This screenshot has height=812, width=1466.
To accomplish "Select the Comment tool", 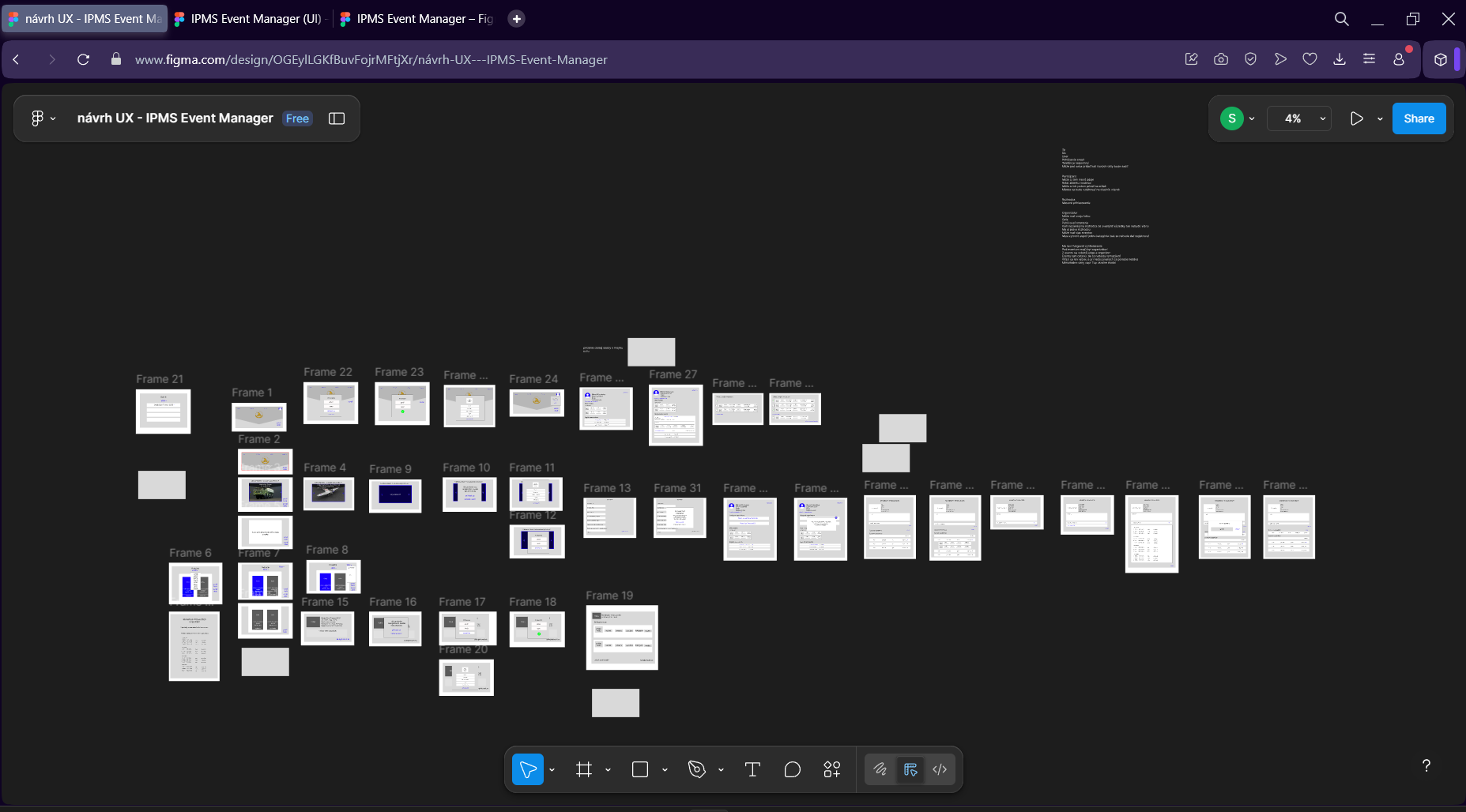I will (792, 769).
